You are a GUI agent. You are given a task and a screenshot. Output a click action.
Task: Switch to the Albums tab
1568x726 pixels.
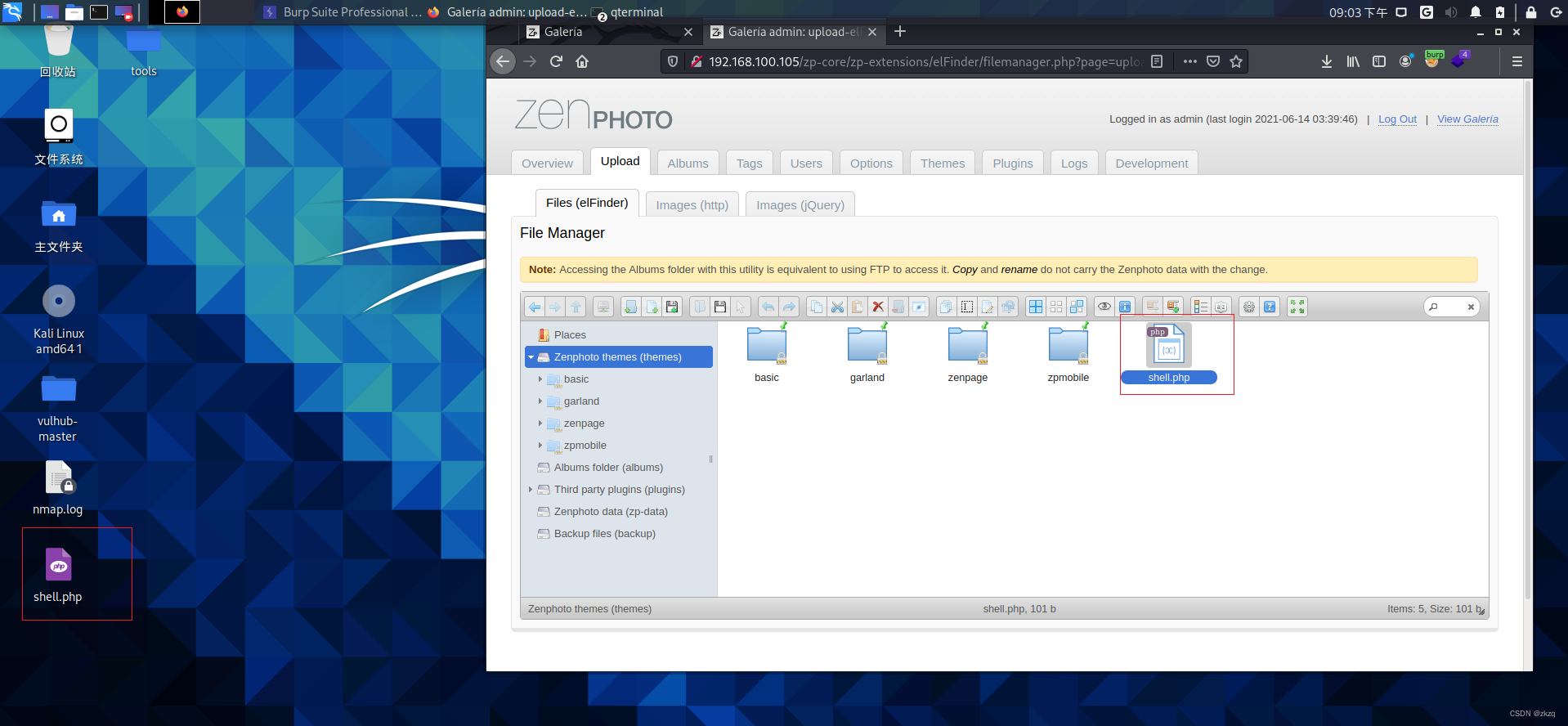point(688,163)
